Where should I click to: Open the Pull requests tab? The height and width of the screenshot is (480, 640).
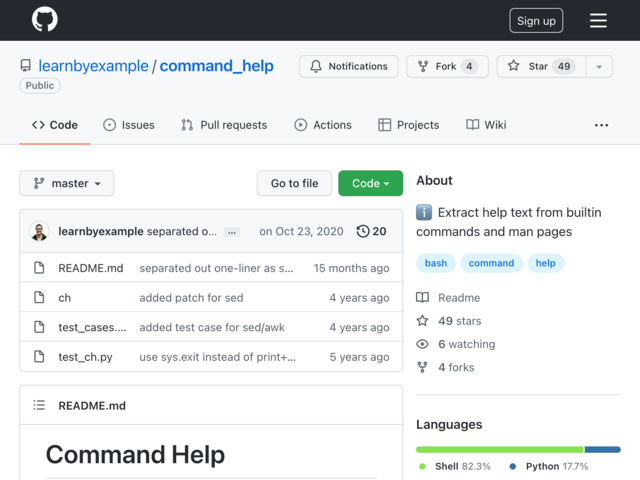(224, 125)
